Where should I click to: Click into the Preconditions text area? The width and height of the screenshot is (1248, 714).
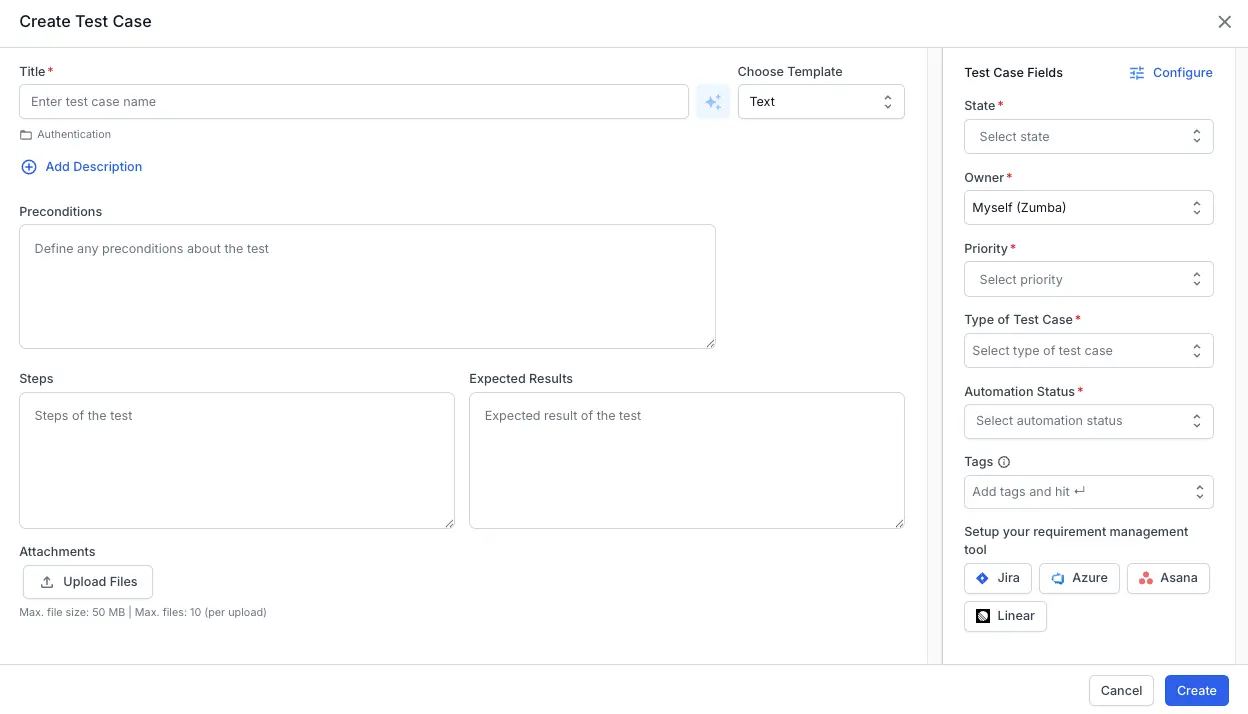(x=367, y=286)
